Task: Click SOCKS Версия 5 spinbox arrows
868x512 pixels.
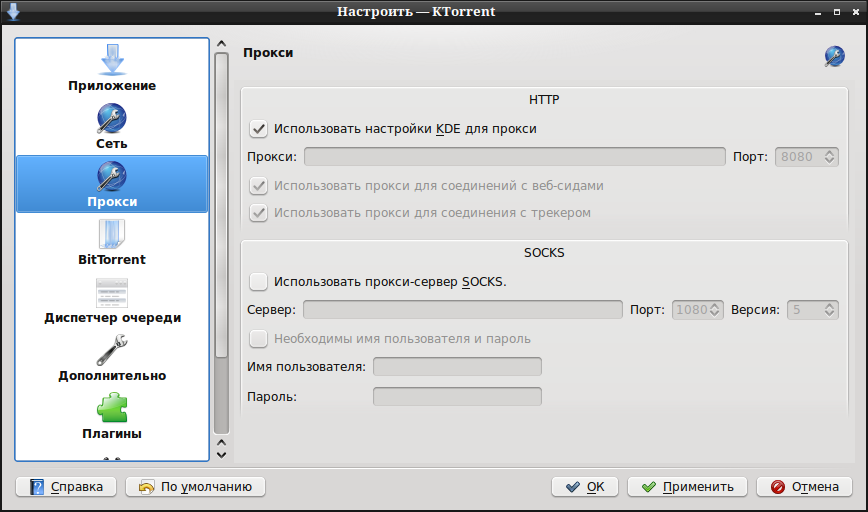Action: [x=829, y=309]
